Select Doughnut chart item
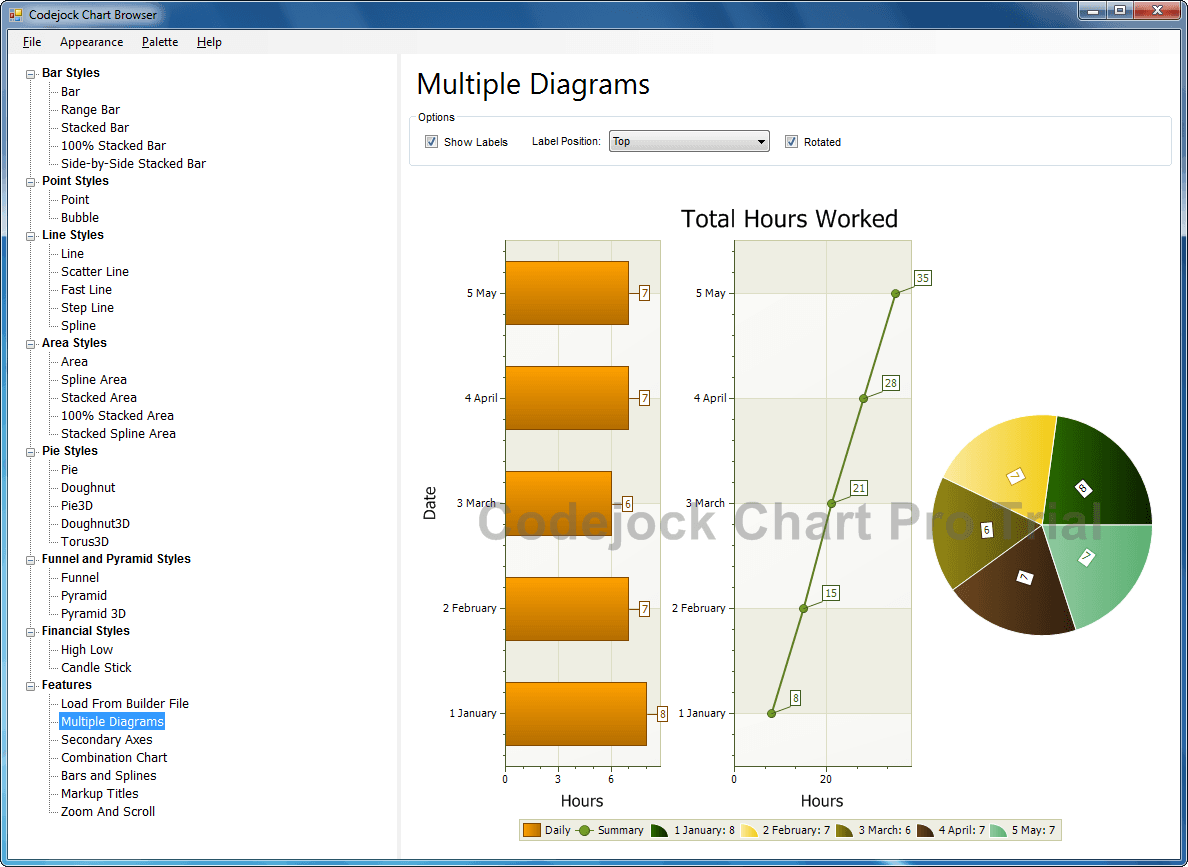 [88, 488]
